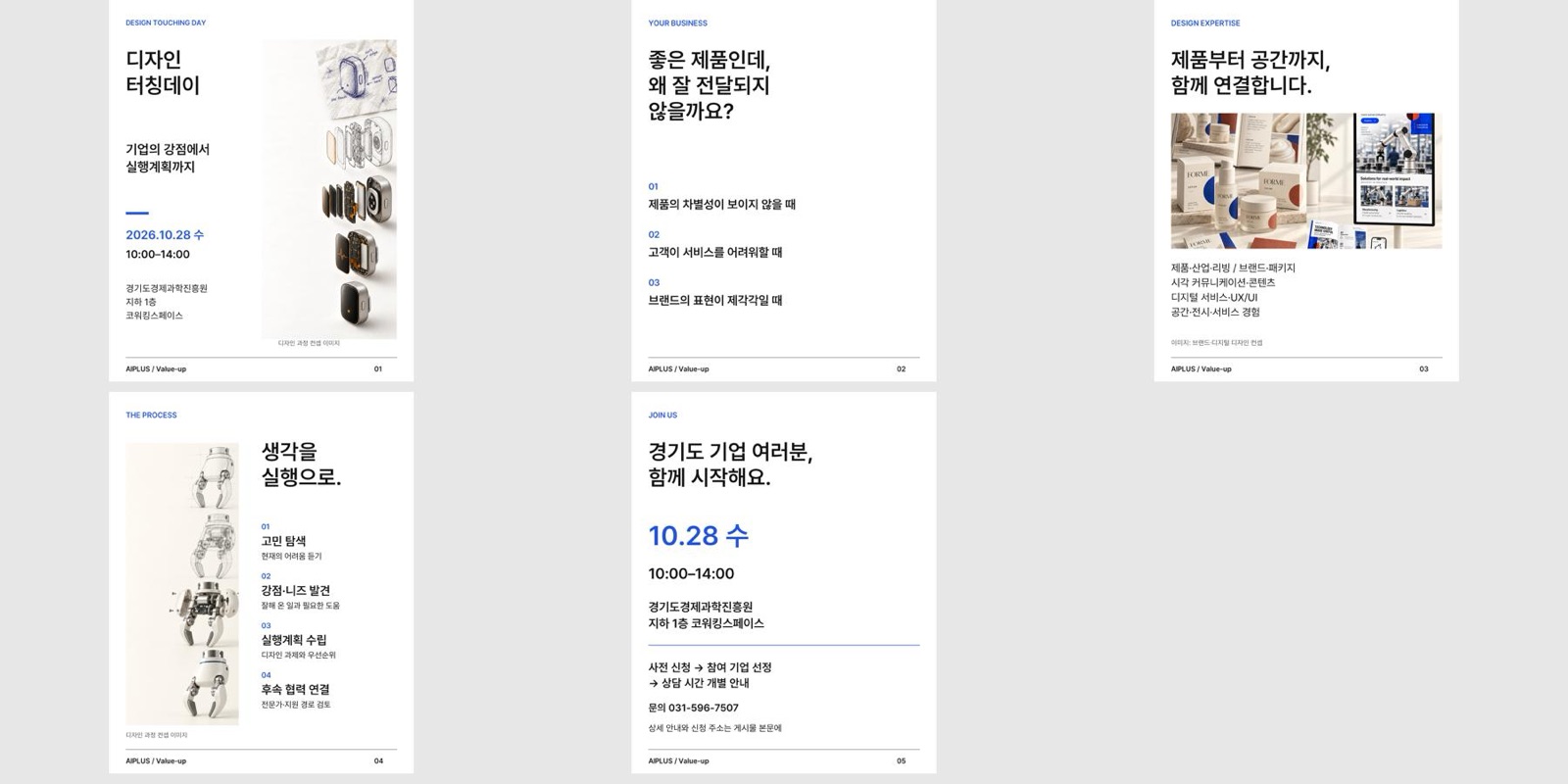This screenshot has width=1568, height=784.
Task: Click 고객이 서비스를 어려워할 때 line
Action: (715, 253)
